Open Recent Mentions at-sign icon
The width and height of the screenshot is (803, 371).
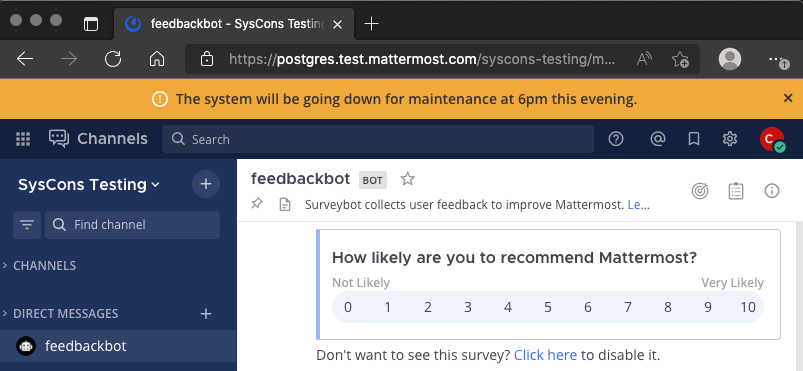pyautogui.click(x=658, y=139)
